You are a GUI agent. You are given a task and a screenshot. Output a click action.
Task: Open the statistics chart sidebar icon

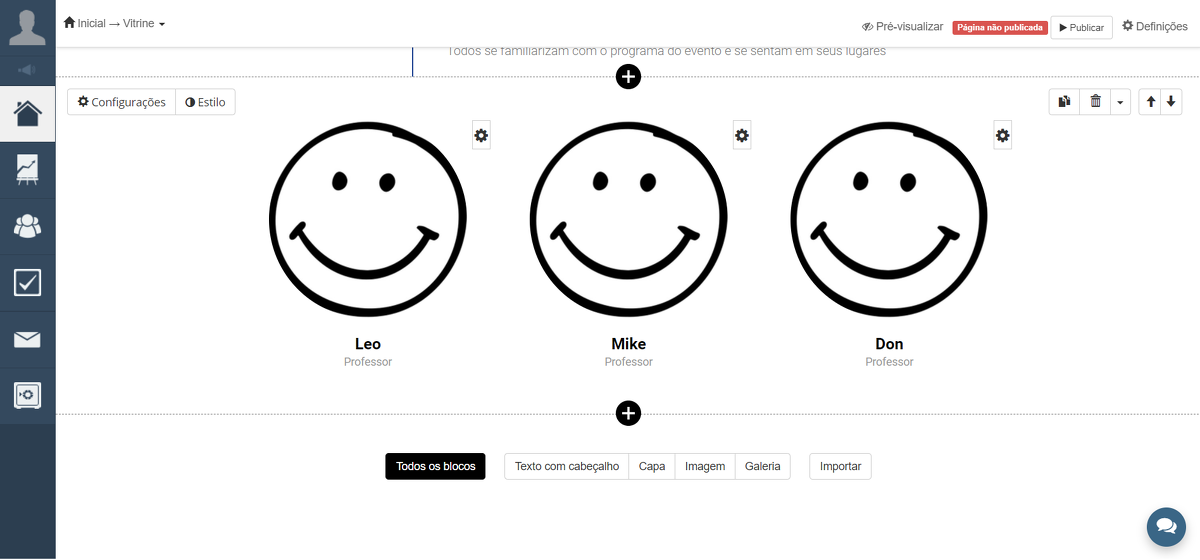point(27,169)
